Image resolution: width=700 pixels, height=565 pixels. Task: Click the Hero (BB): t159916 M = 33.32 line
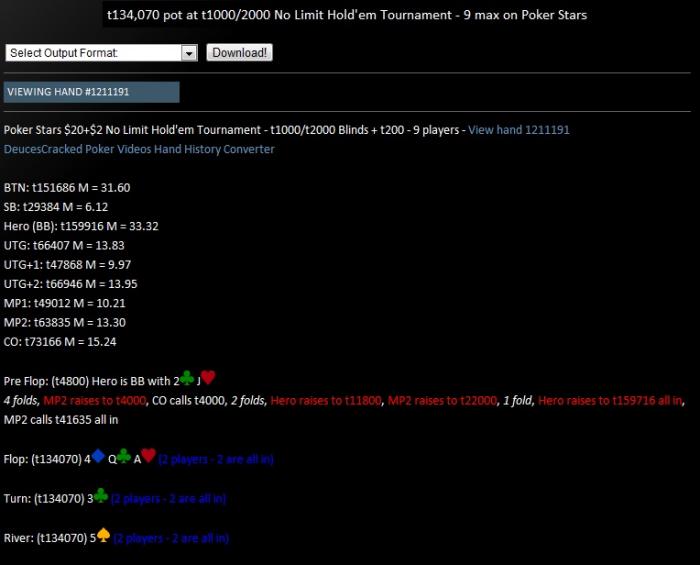(81, 226)
